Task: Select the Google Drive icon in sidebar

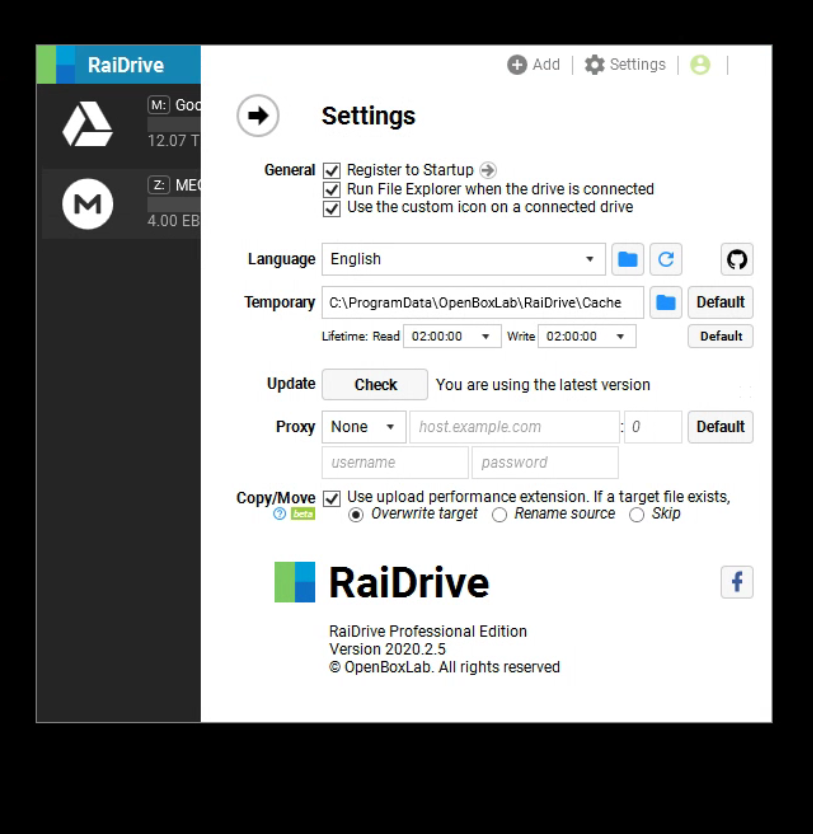Action: click(x=88, y=124)
